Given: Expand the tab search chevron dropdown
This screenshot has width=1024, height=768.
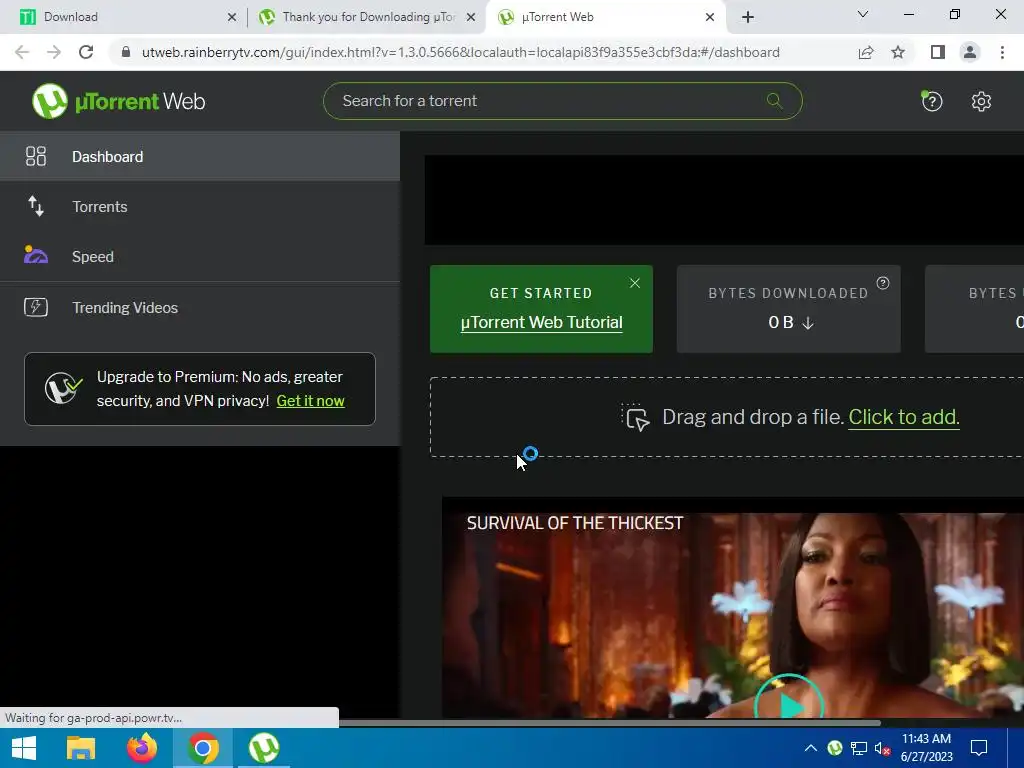Looking at the screenshot, I should (863, 14).
